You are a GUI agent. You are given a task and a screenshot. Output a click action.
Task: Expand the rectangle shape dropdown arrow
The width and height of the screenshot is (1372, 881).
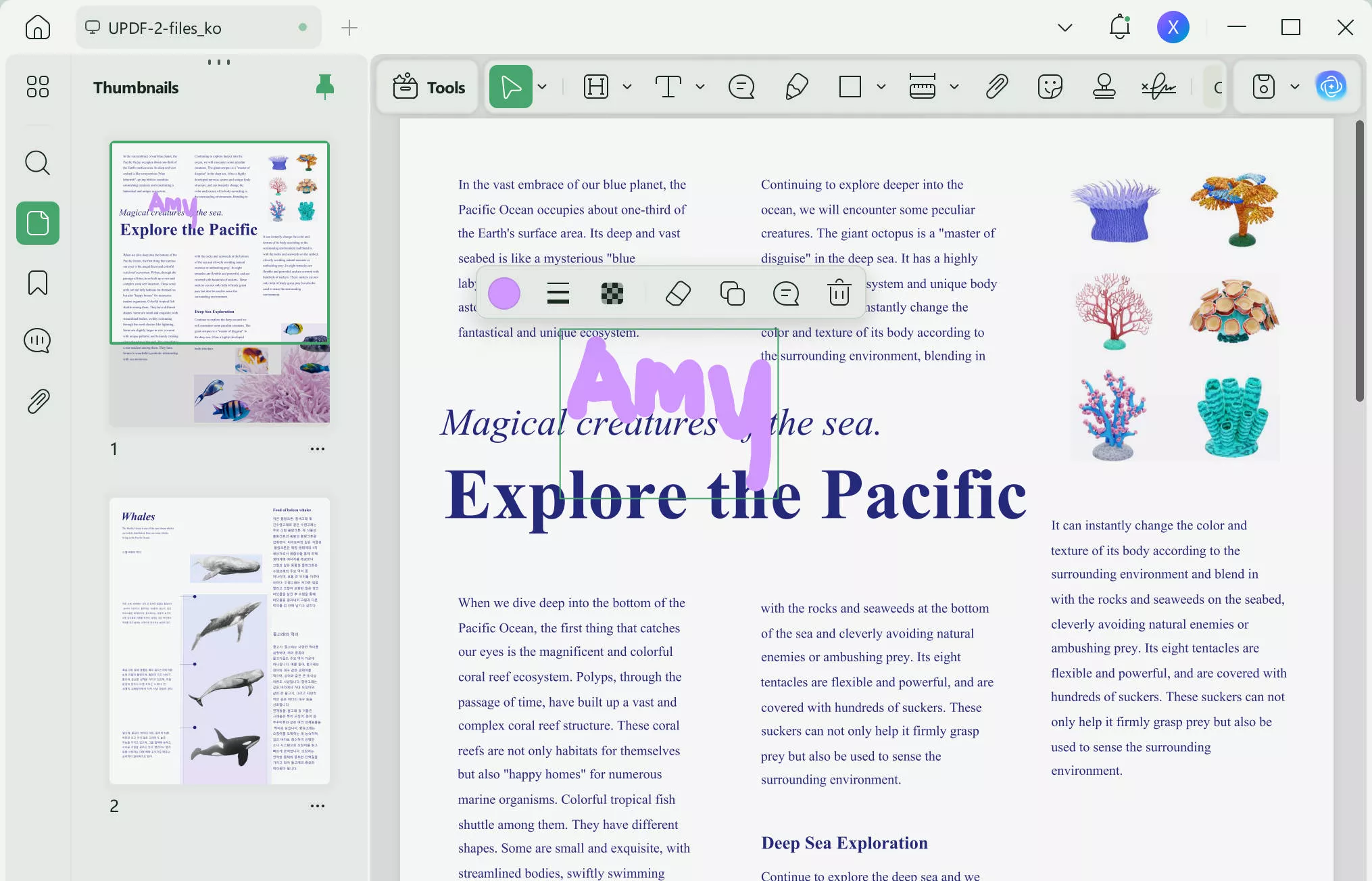point(881,87)
